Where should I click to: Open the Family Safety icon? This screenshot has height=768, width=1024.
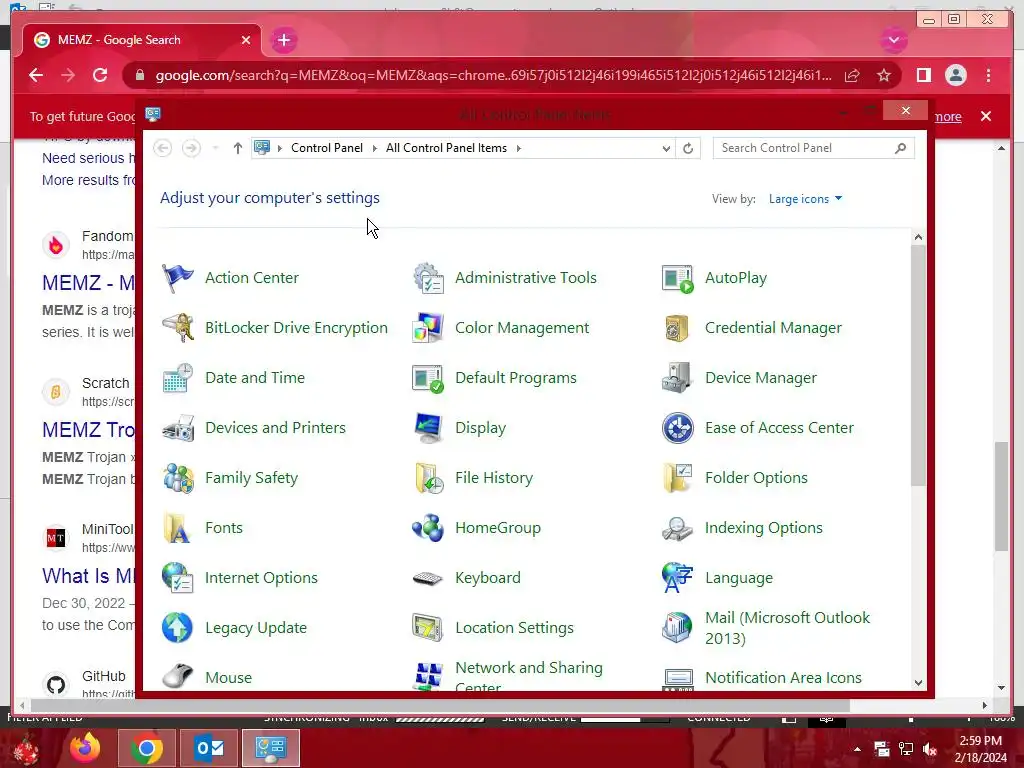(178, 478)
